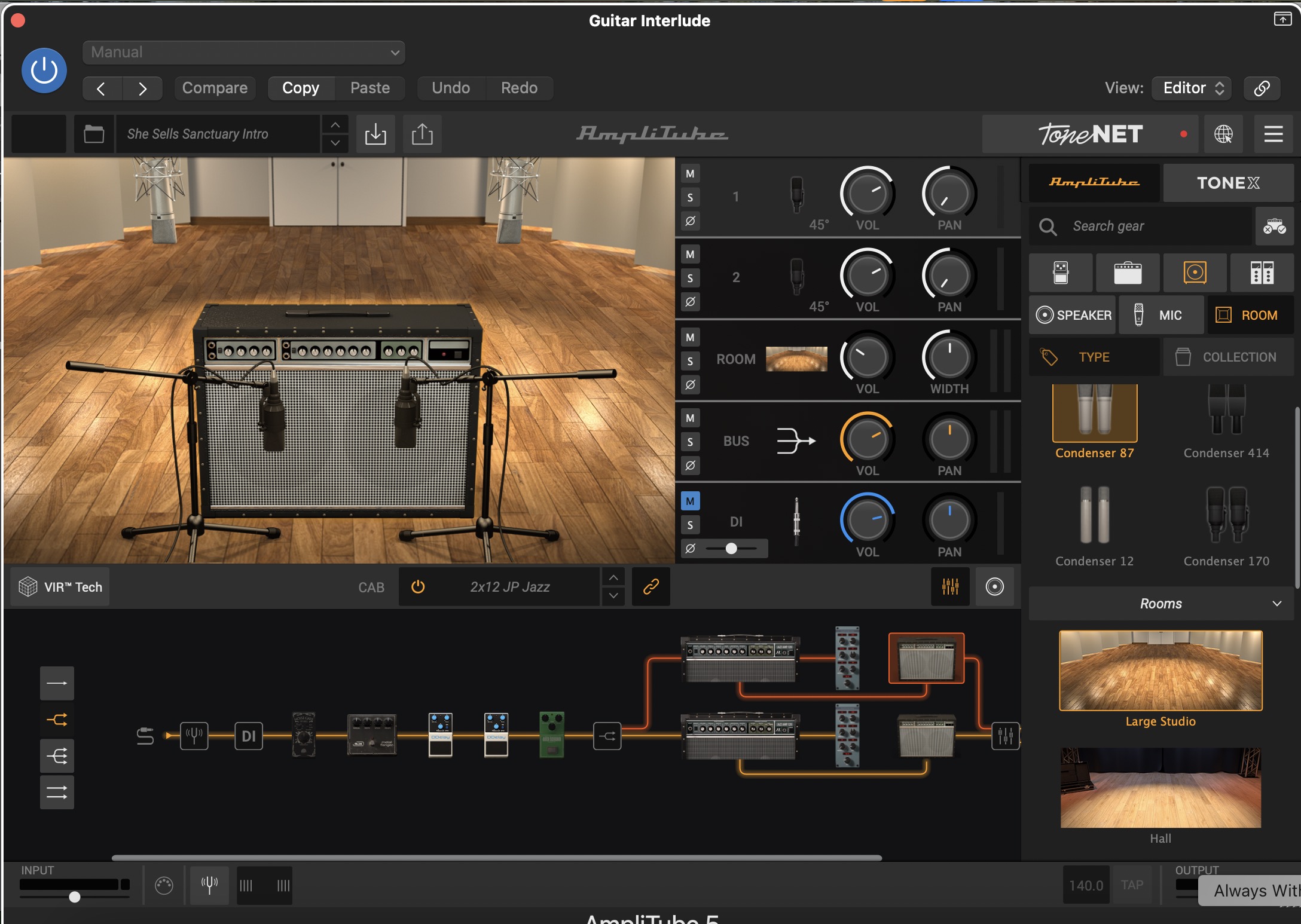Click the Redo button
Screen dimensions: 1301x924
pyautogui.click(x=519, y=88)
